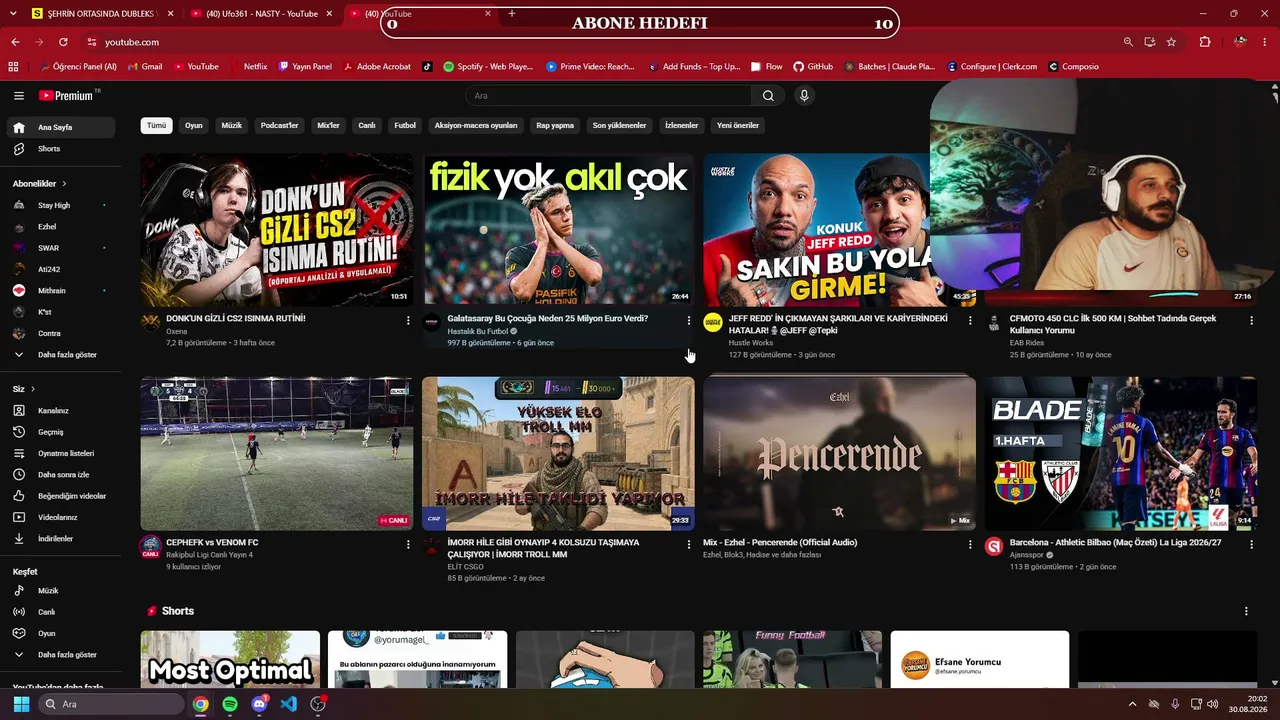The height and width of the screenshot is (720, 1280).
Task: Select the Oyun filter chip
Action: pos(194,126)
